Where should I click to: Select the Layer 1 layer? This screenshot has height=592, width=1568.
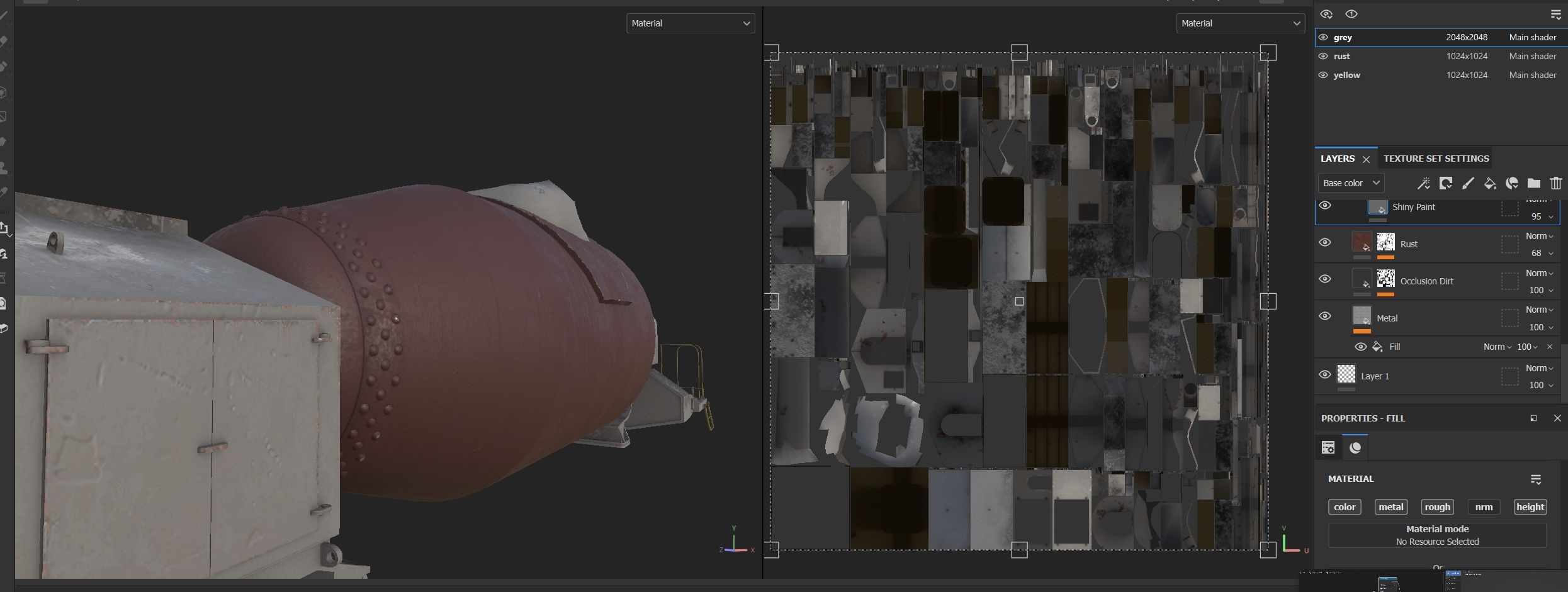pos(1375,376)
